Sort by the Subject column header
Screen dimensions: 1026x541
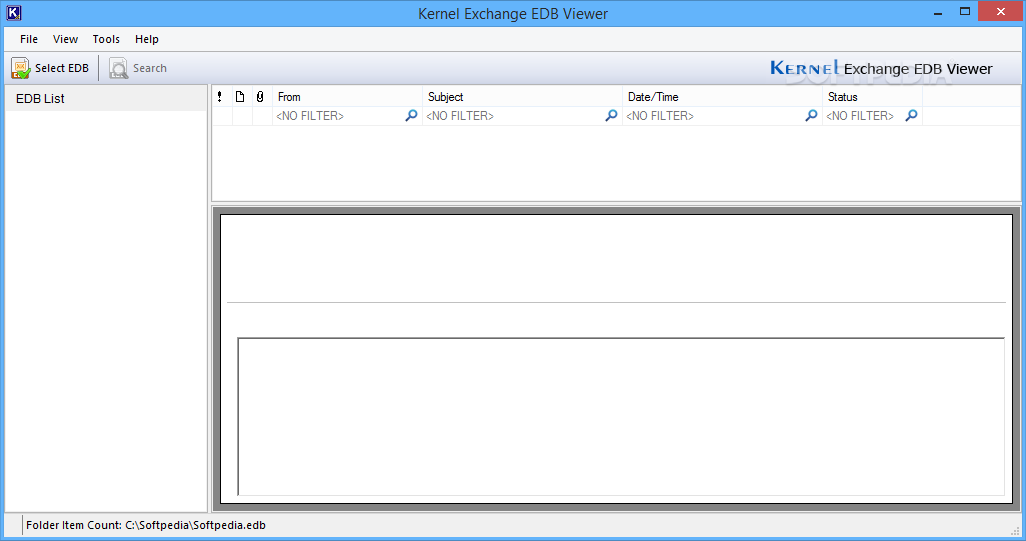click(522, 97)
